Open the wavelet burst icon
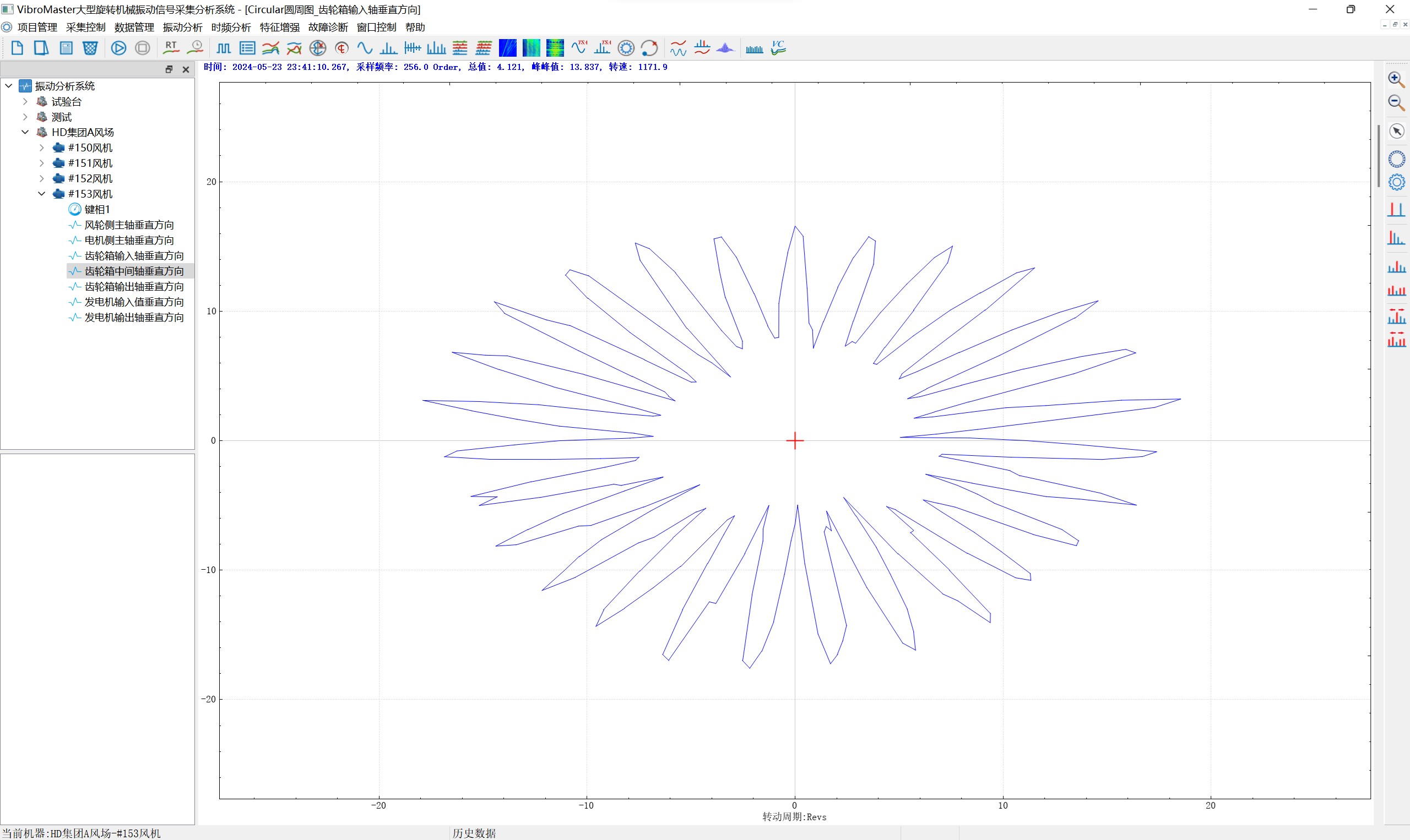The height and width of the screenshot is (840, 1410). point(725,48)
